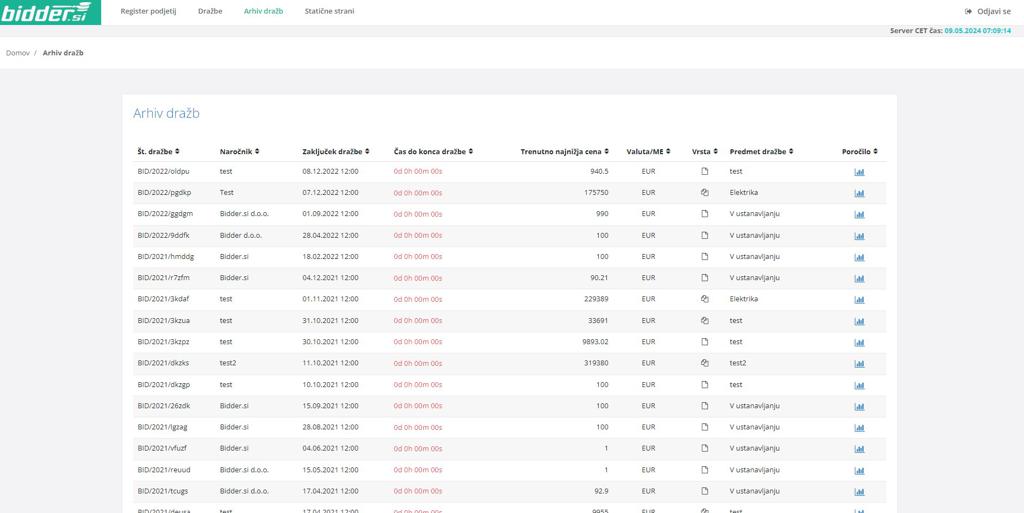This screenshot has width=1024, height=513.
Task: Click the closing date 31.10.2021 12:00
Action: click(x=330, y=320)
